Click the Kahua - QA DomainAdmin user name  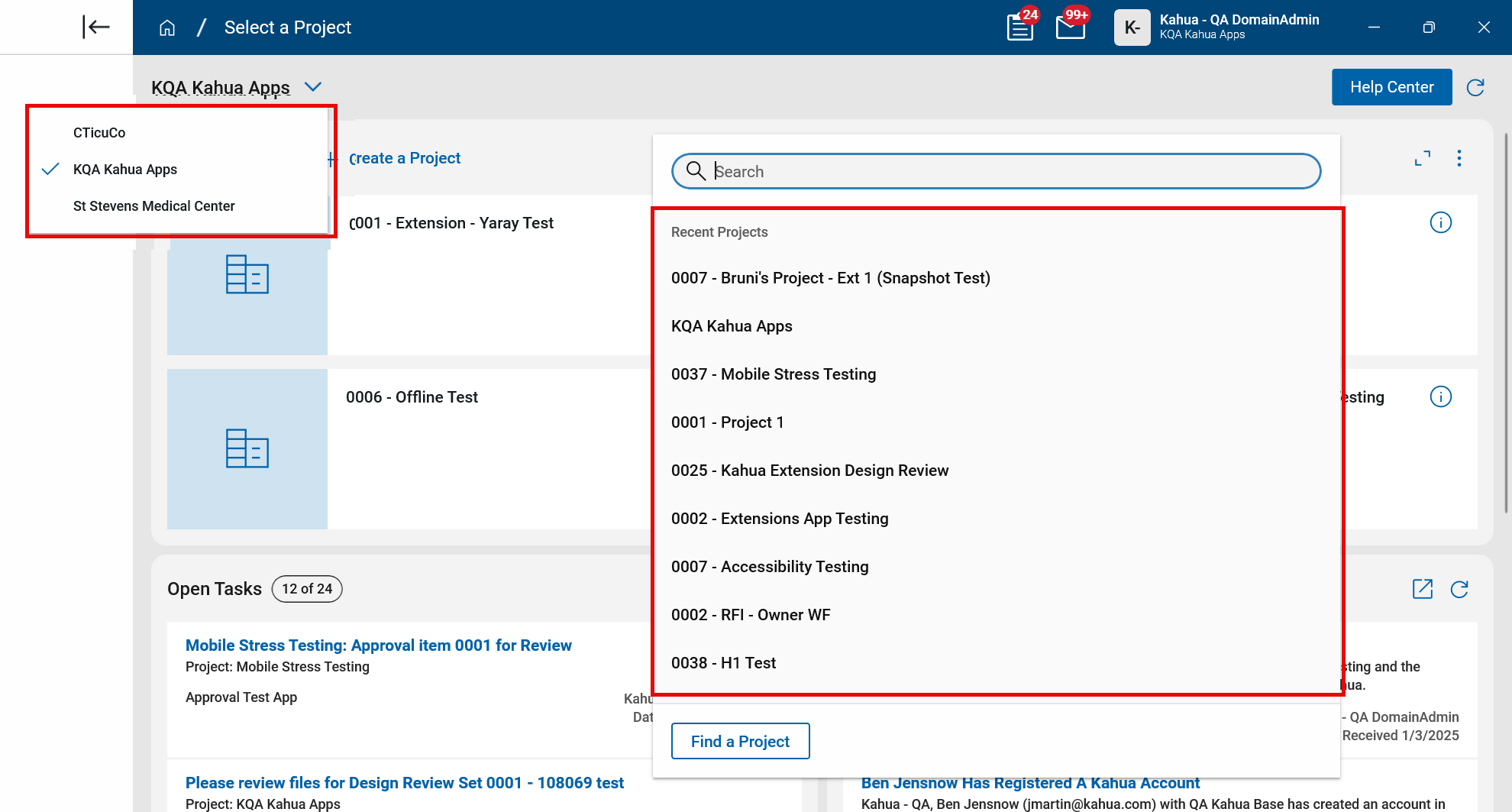coord(1239,20)
